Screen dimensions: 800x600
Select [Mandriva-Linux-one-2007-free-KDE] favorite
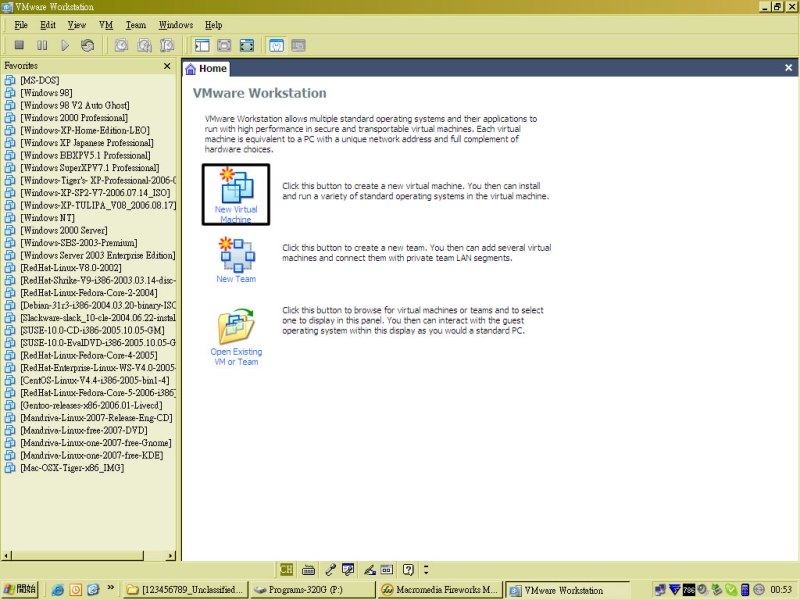pyautogui.click(x=91, y=455)
